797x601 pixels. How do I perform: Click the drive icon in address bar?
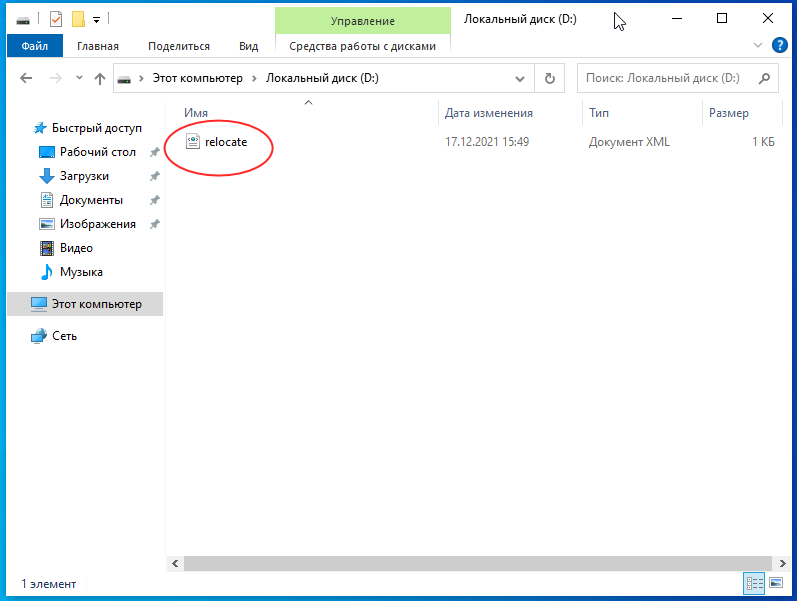[124, 79]
